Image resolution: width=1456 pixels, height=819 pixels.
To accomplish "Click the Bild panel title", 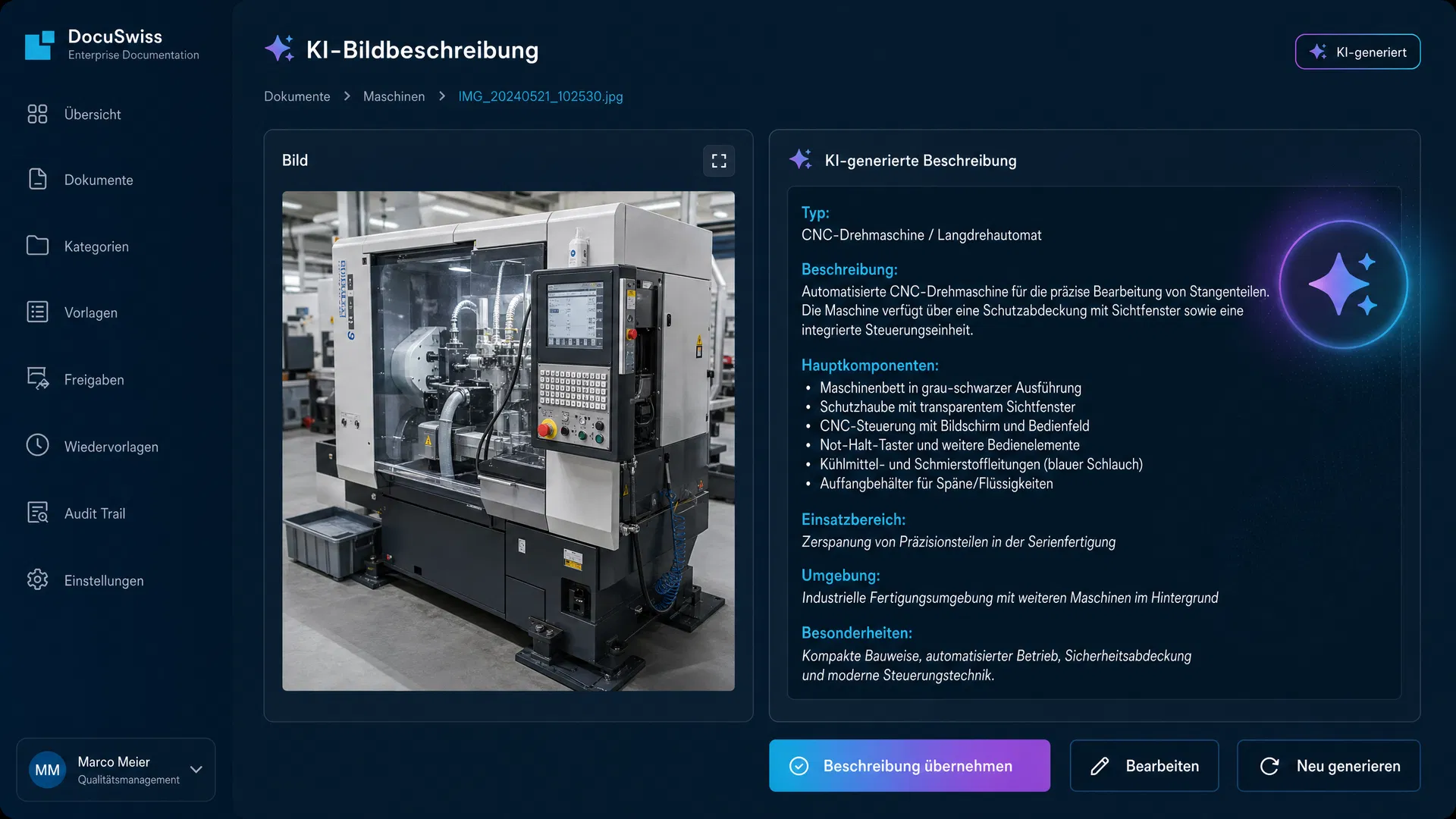I will click(x=295, y=160).
